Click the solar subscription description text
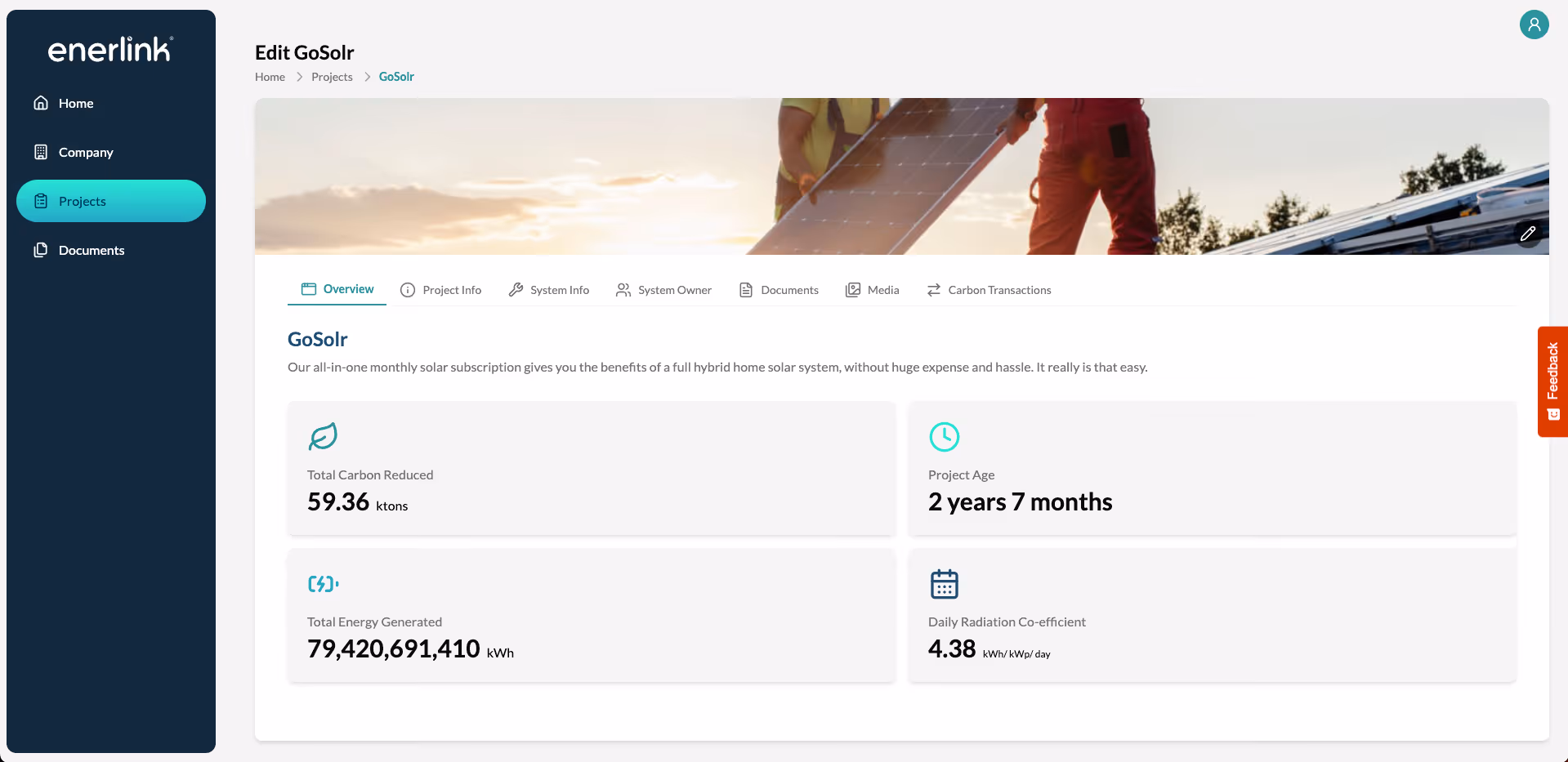This screenshot has height=762, width=1568. (x=717, y=368)
